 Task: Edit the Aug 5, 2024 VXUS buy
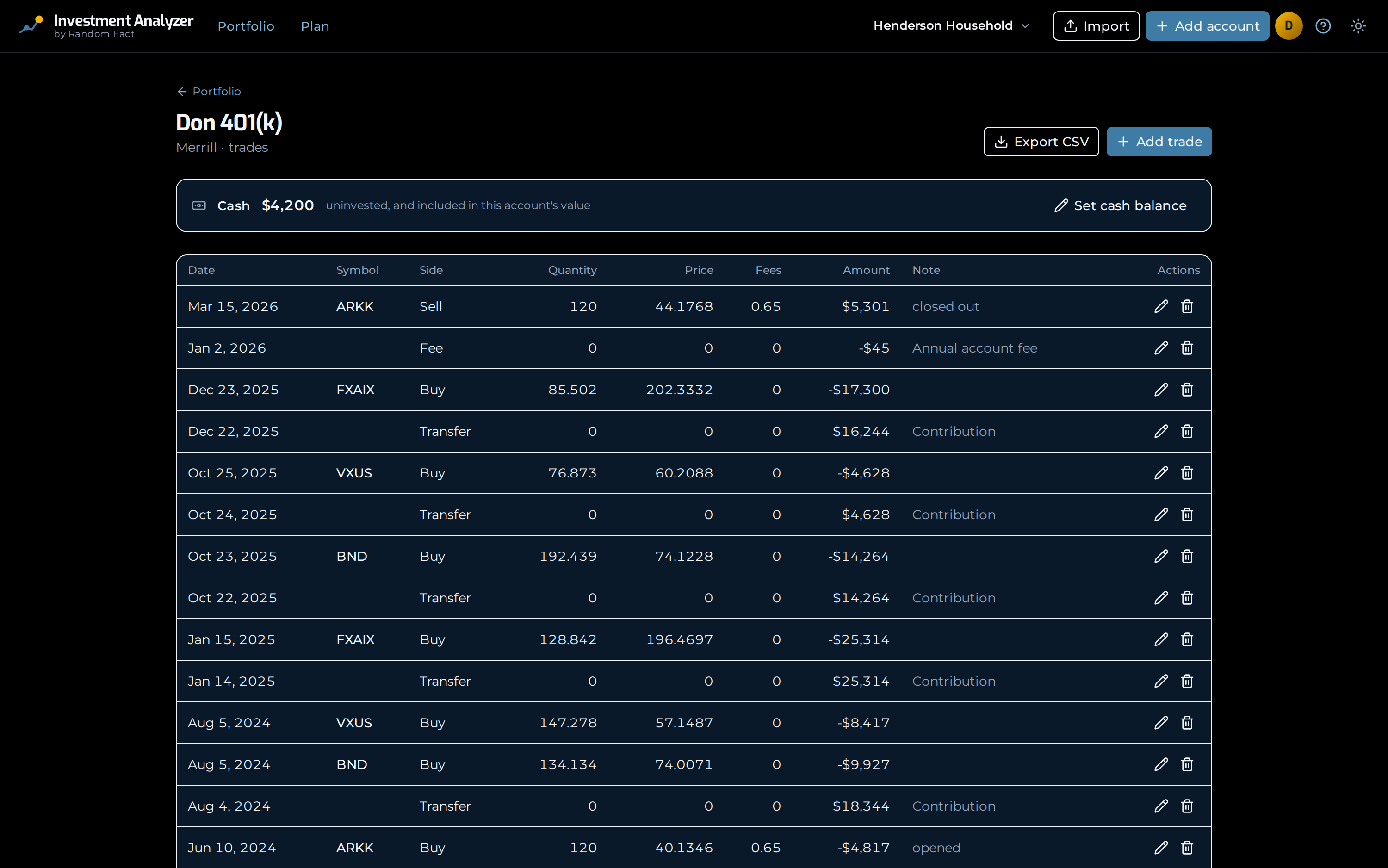point(1161,723)
